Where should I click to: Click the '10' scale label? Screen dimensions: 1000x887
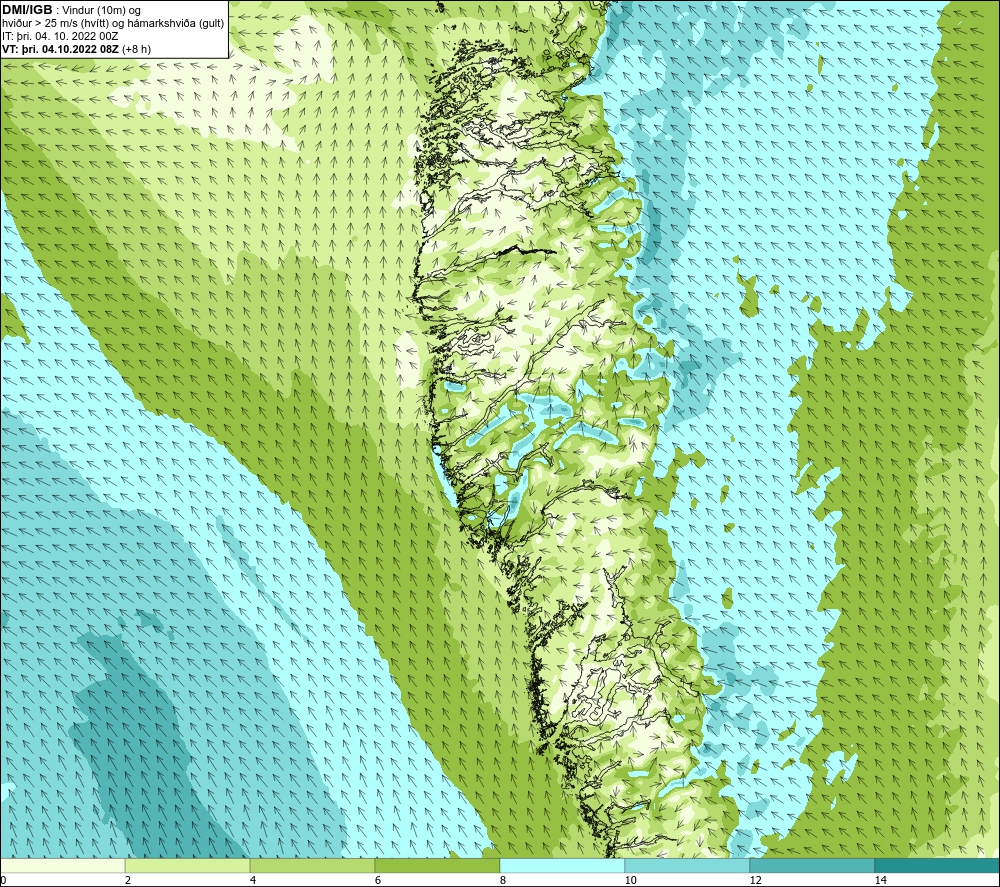[x=630, y=881]
